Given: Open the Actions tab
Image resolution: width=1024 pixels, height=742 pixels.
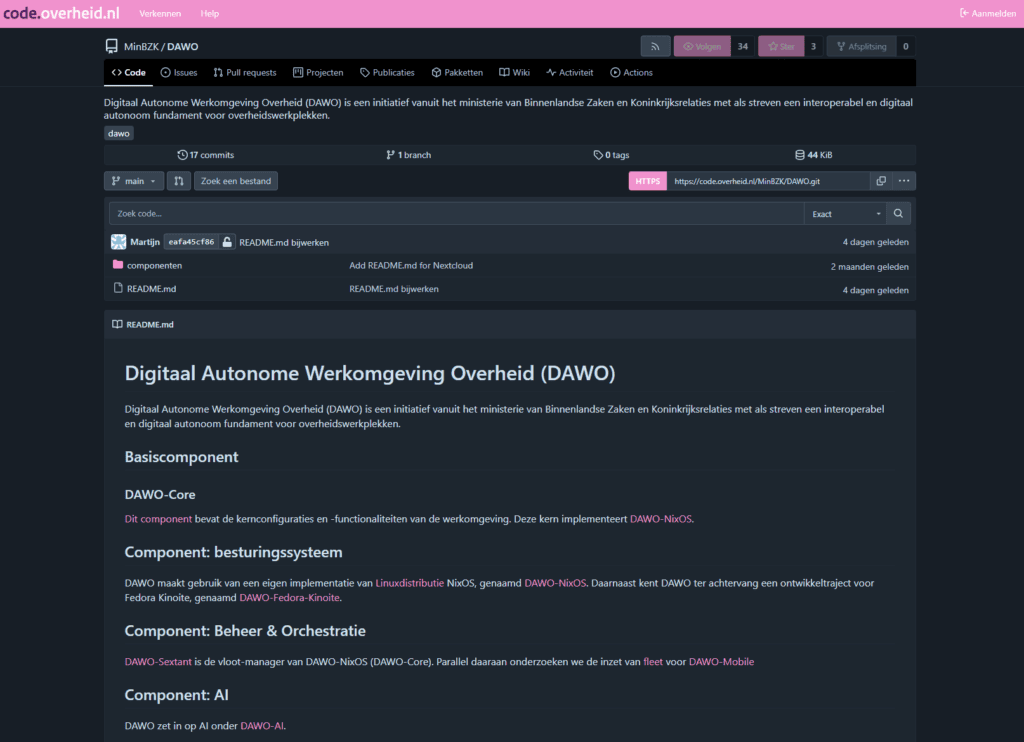Looking at the screenshot, I should [x=632, y=73].
